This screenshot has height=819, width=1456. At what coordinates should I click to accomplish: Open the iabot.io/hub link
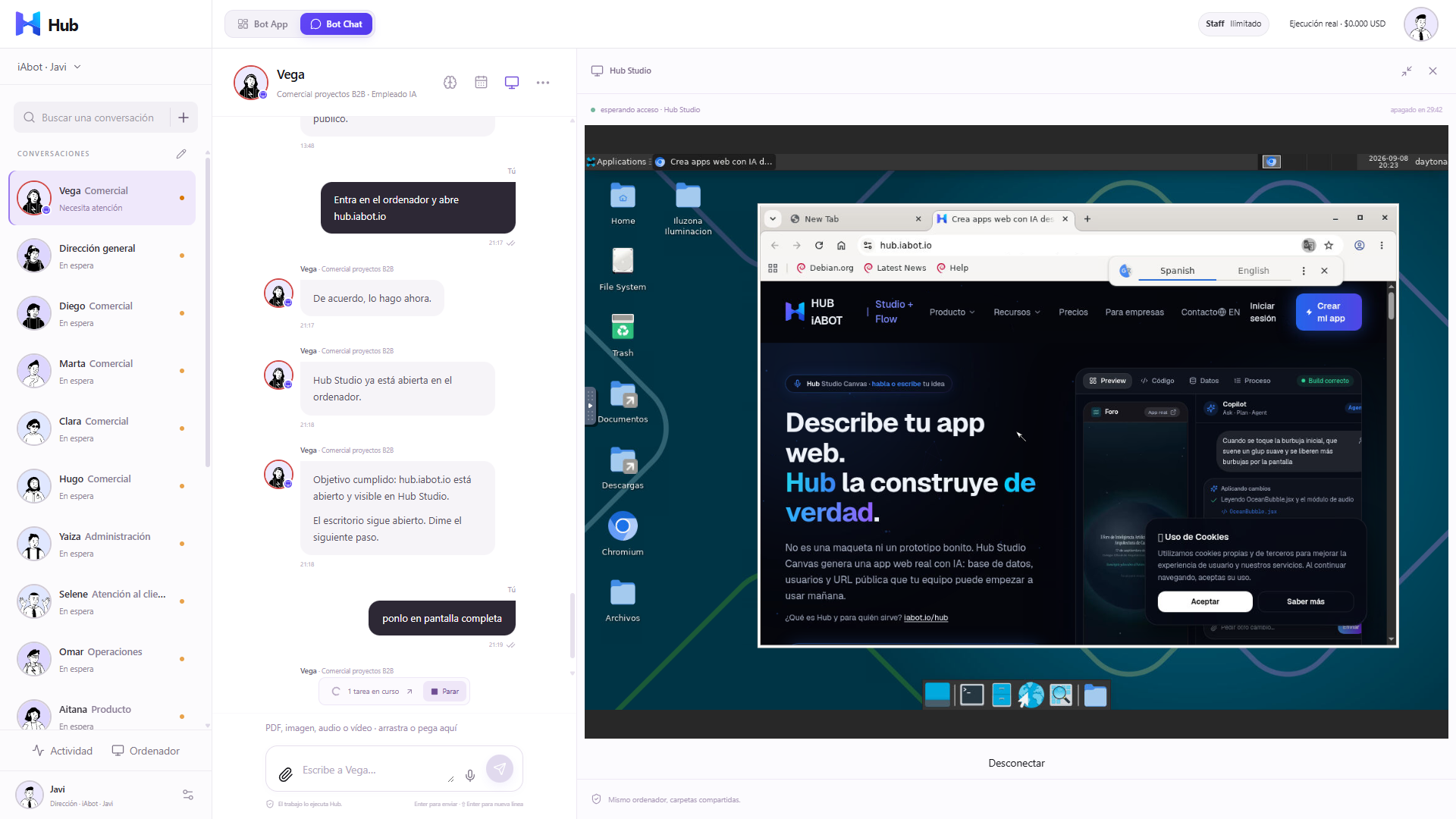(x=926, y=618)
